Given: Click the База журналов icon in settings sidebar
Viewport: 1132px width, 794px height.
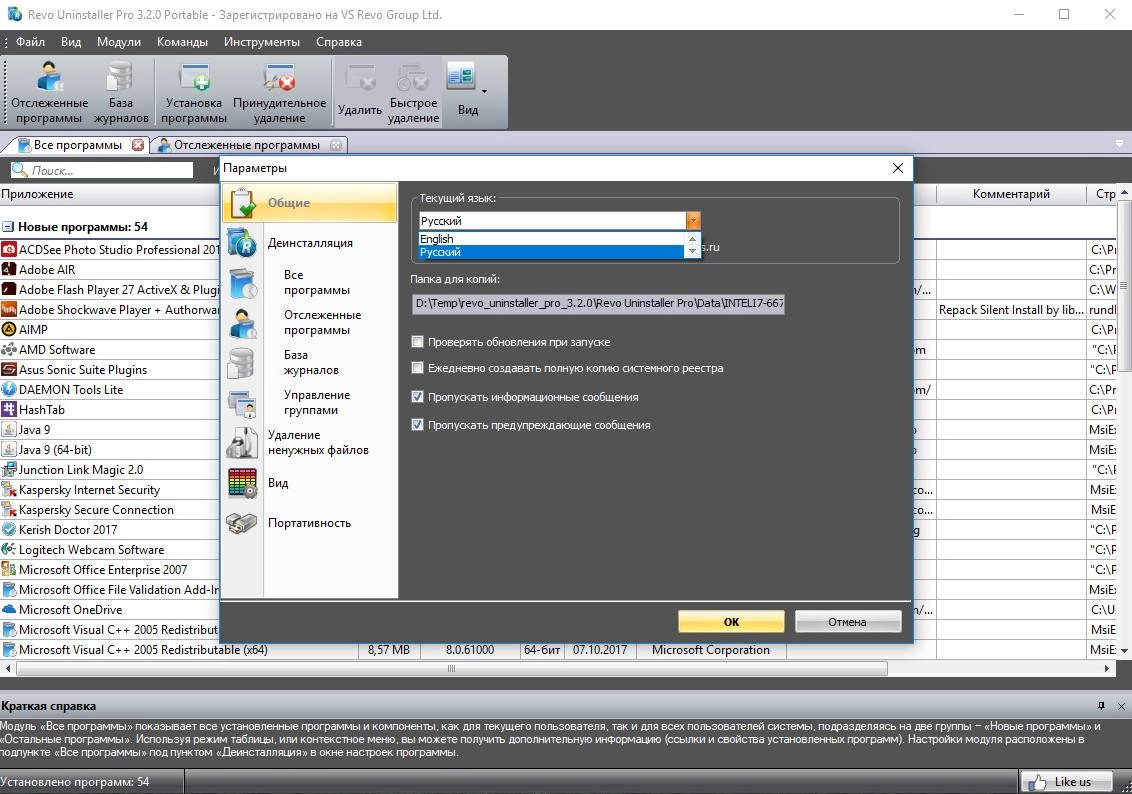Looking at the screenshot, I should [x=242, y=362].
